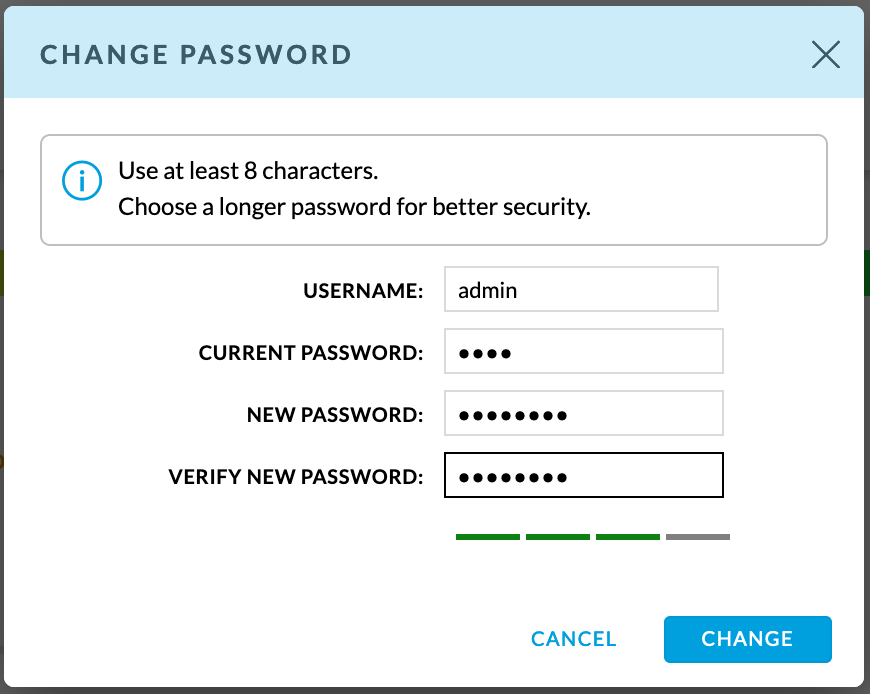
Task: Close the Change Password dialog with X
Action: [825, 54]
